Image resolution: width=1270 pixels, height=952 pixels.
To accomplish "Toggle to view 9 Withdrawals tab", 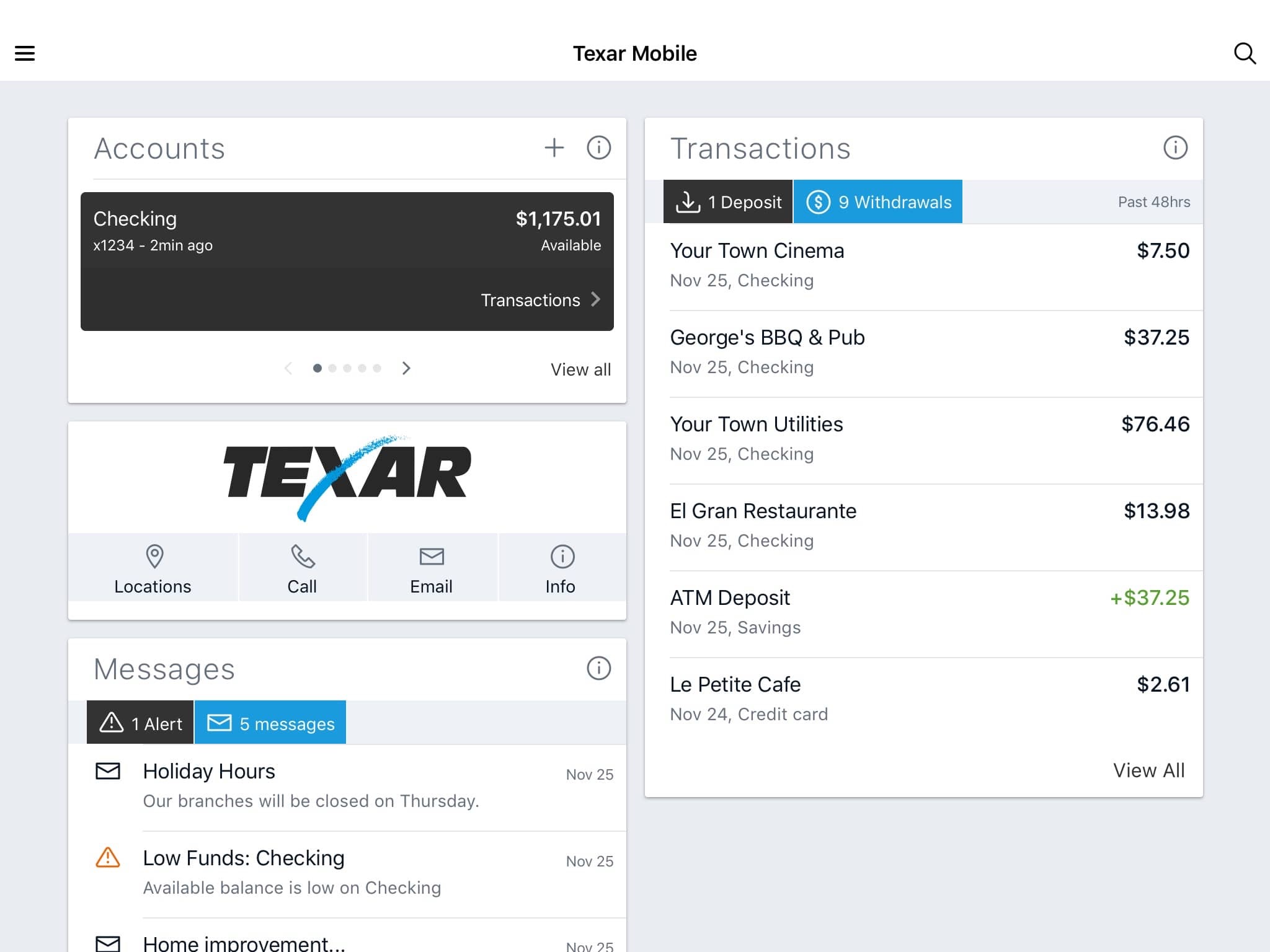I will (x=878, y=201).
